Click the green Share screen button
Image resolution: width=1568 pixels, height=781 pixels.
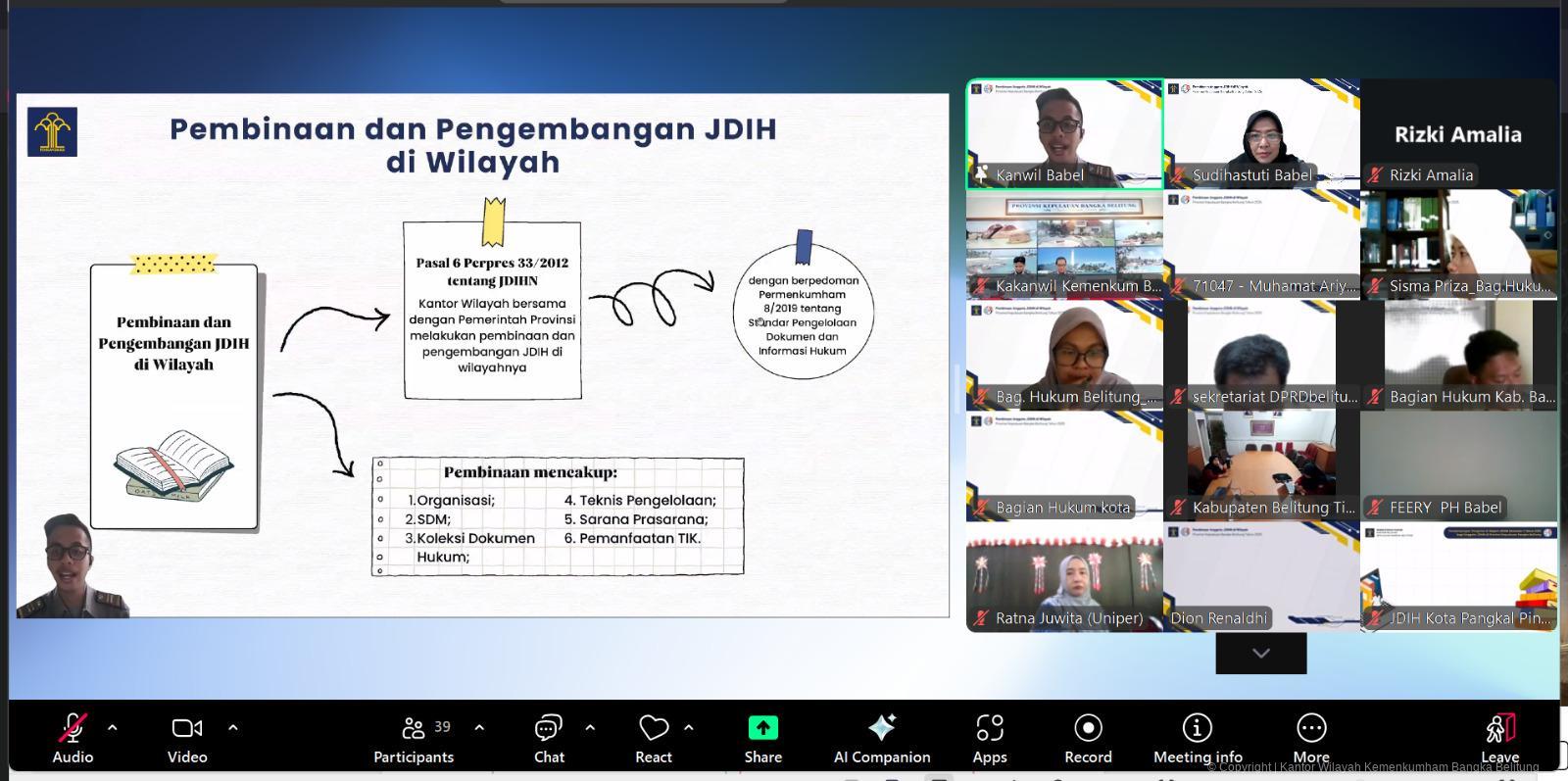[762, 737]
